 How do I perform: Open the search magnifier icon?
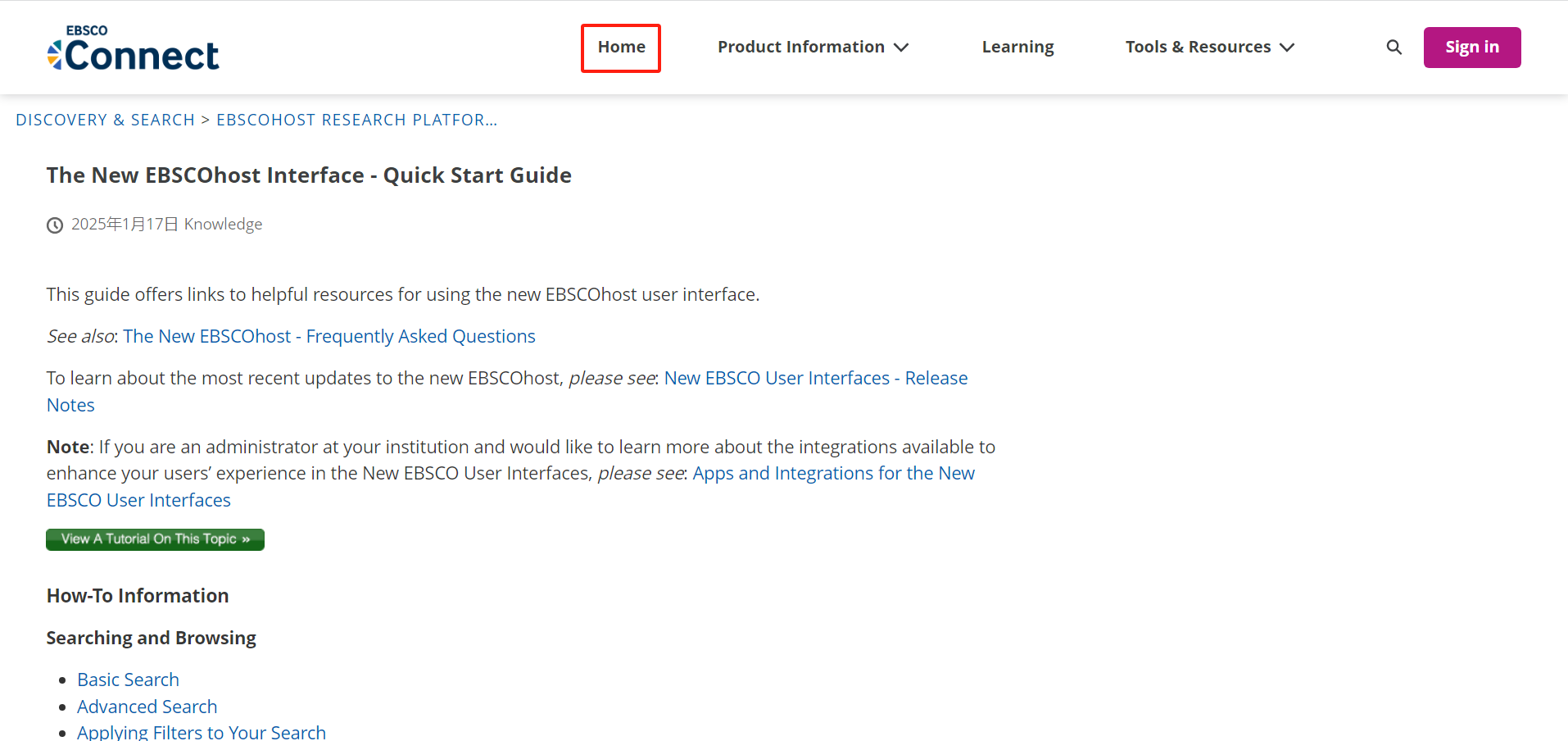1394,48
